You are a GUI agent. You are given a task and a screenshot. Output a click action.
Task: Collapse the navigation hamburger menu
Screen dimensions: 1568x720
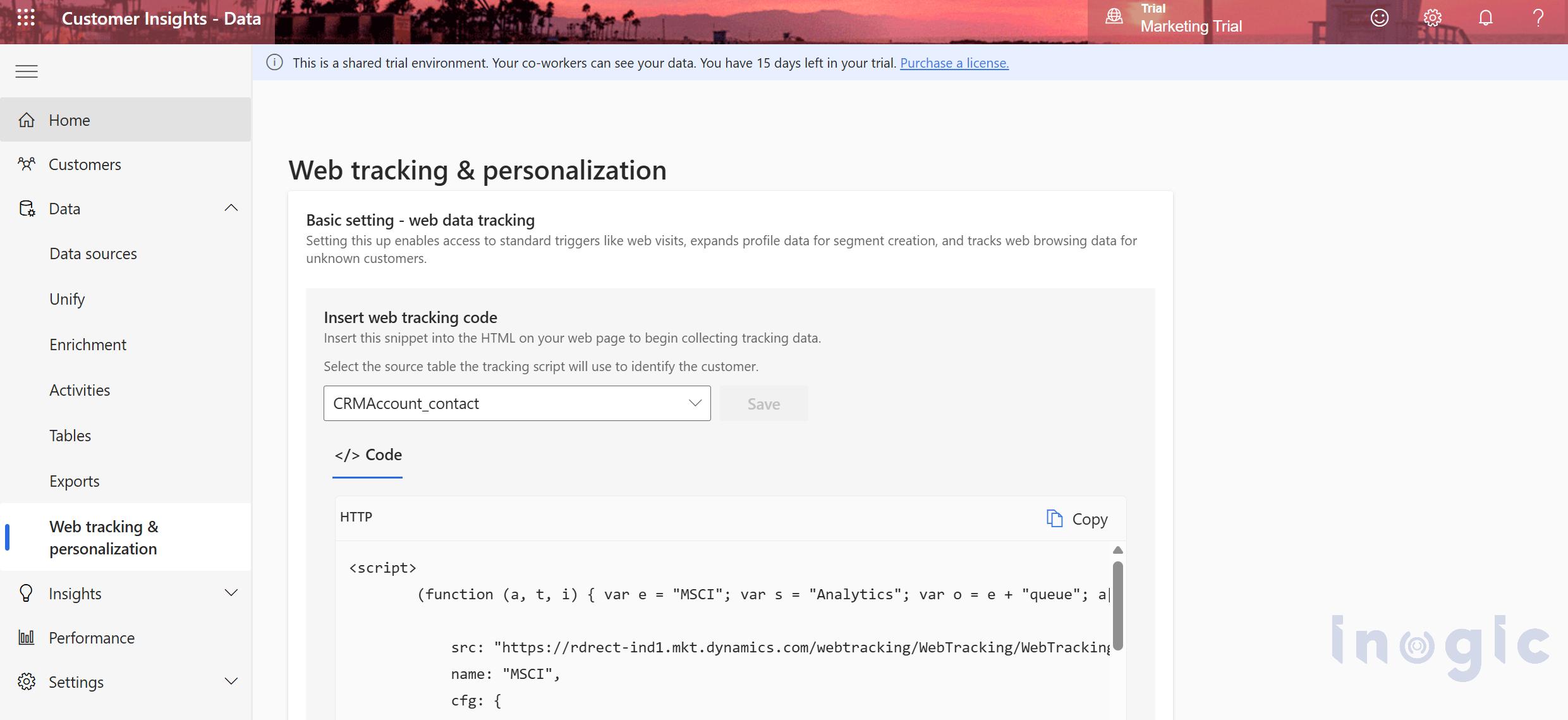point(27,71)
